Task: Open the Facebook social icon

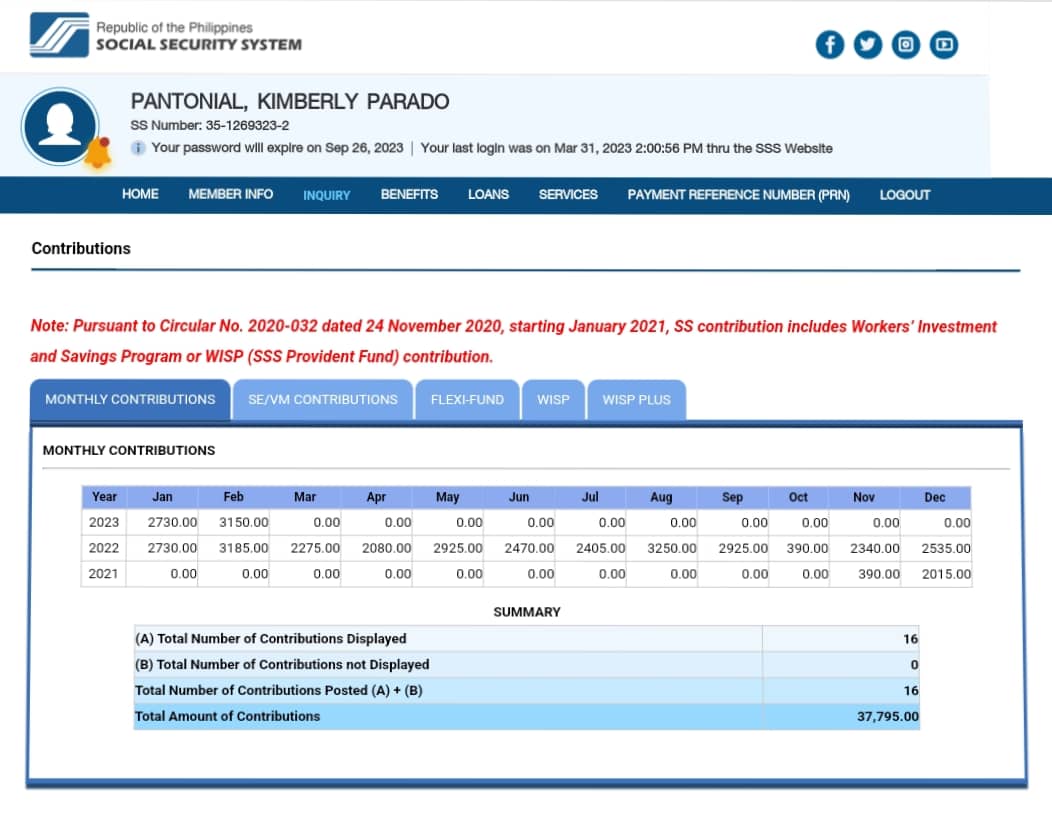Action: click(830, 44)
